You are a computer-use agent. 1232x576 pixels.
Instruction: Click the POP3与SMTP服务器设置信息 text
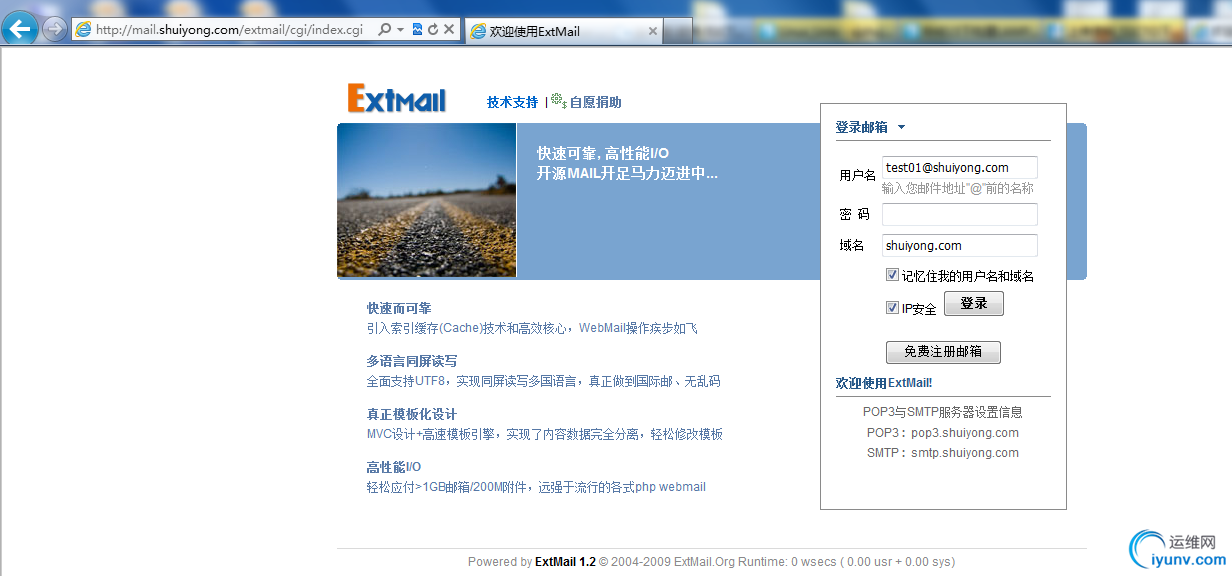coord(943,412)
